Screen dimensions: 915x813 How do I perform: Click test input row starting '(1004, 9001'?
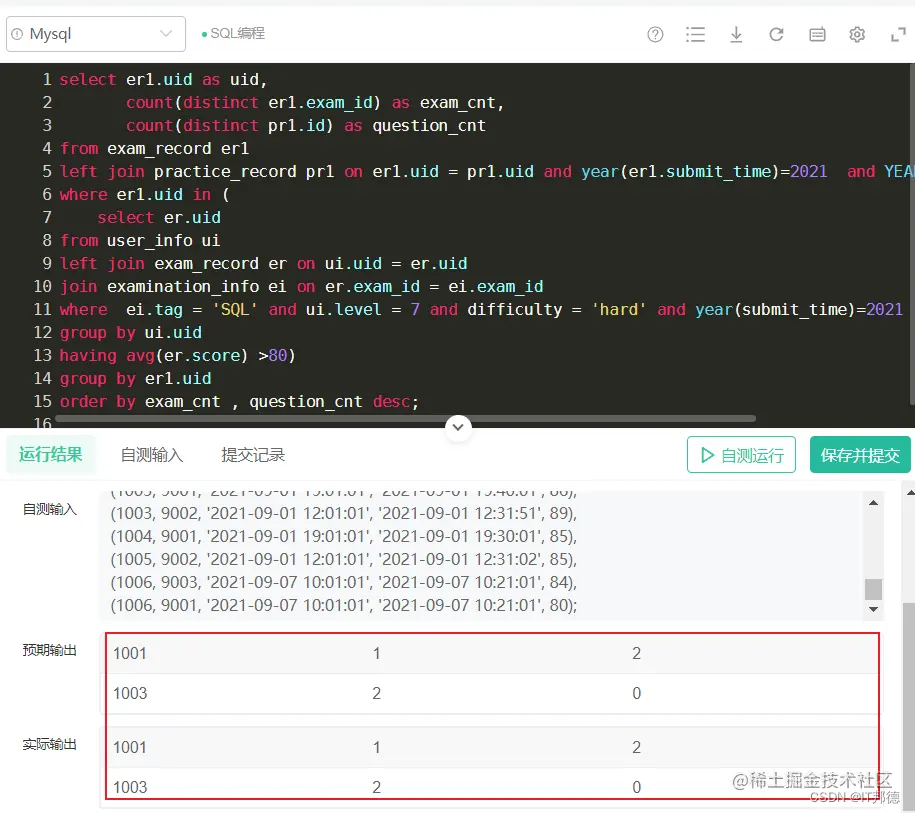(344, 536)
